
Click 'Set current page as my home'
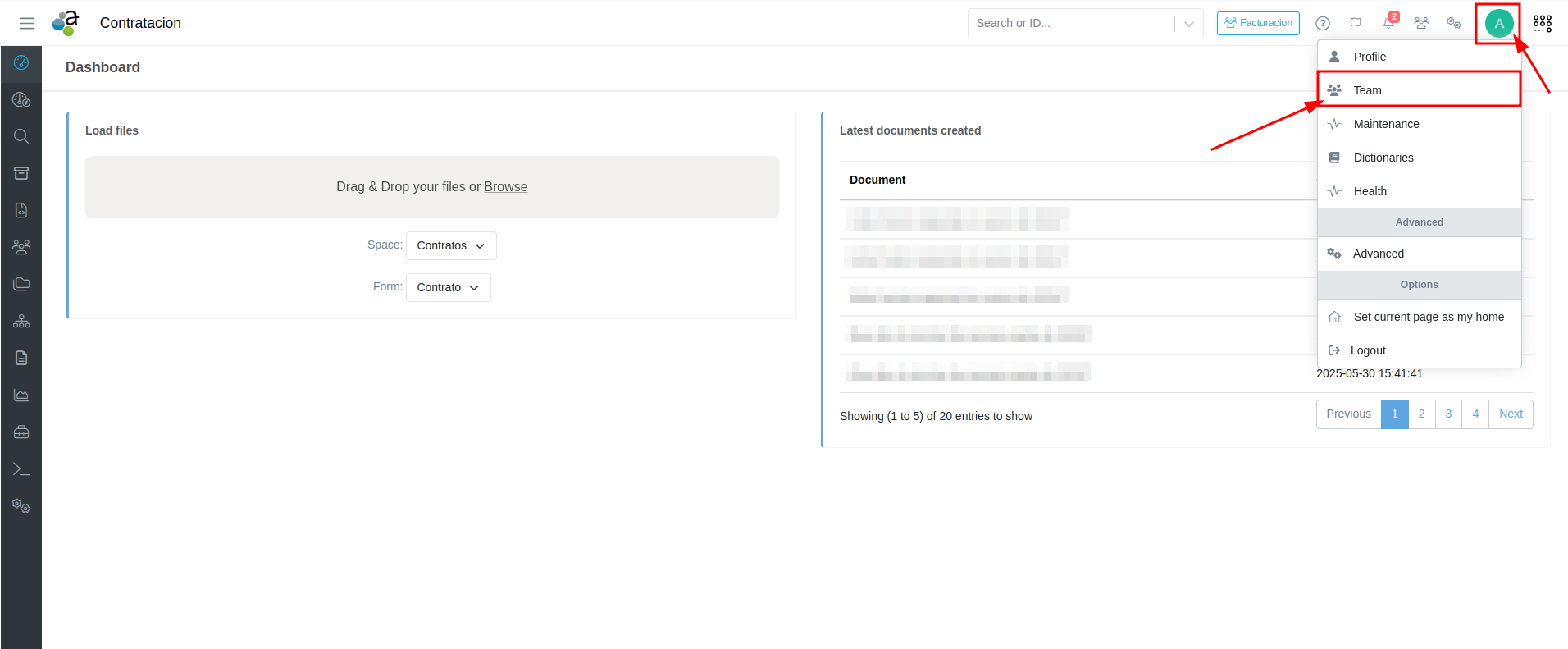[x=1428, y=317]
